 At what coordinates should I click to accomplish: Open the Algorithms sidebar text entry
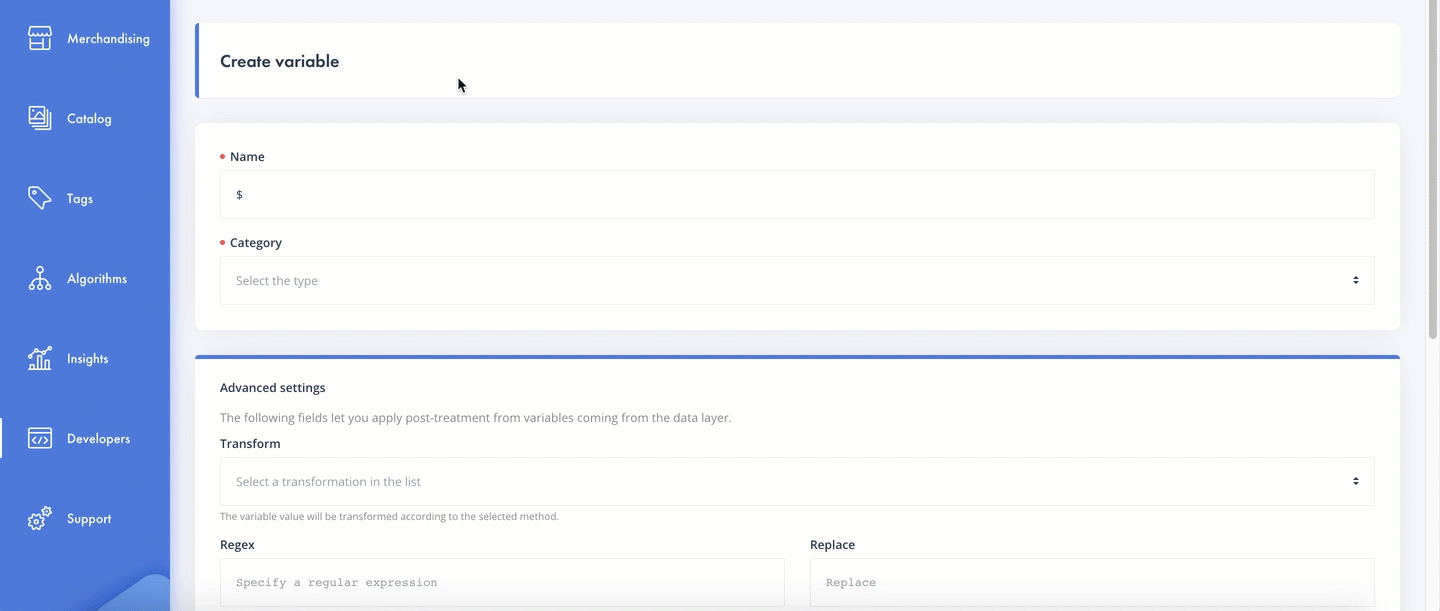point(97,278)
